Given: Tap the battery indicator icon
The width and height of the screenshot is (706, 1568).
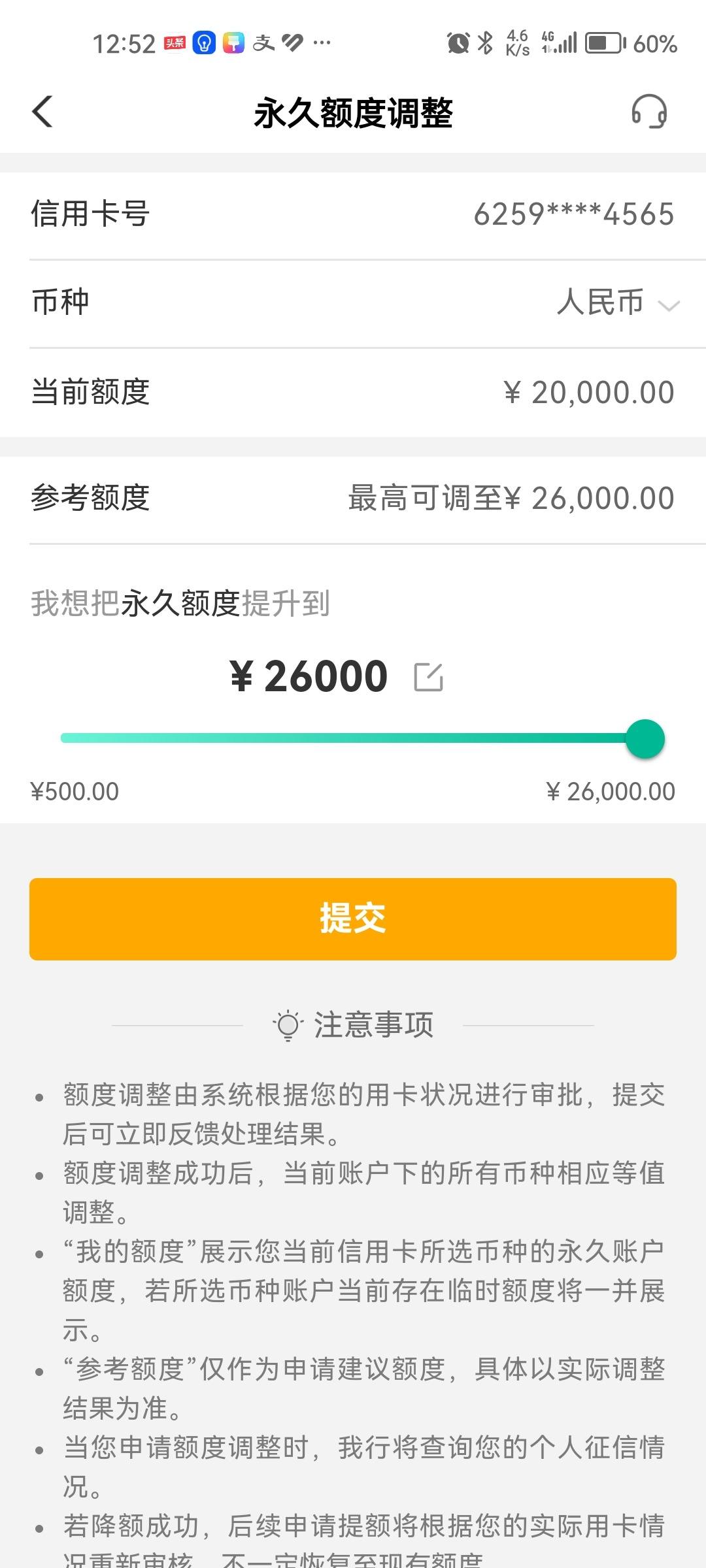Looking at the screenshot, I should point(605,44).
